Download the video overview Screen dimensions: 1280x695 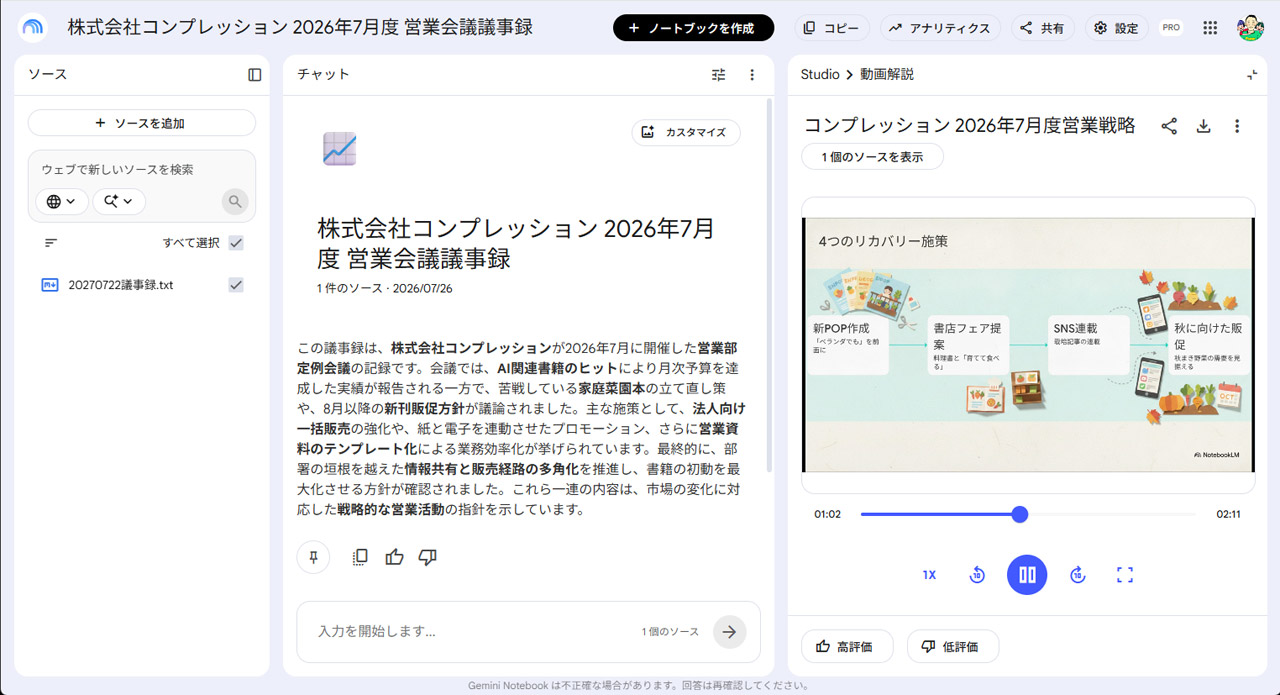pyautogui.click(x=1204, y=126)
